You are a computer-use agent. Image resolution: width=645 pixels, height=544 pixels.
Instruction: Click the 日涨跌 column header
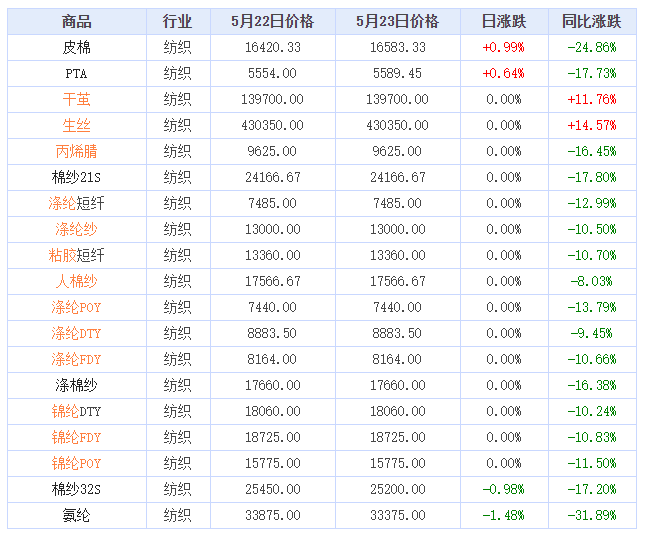pyautogui.click(x=503, y=21)
